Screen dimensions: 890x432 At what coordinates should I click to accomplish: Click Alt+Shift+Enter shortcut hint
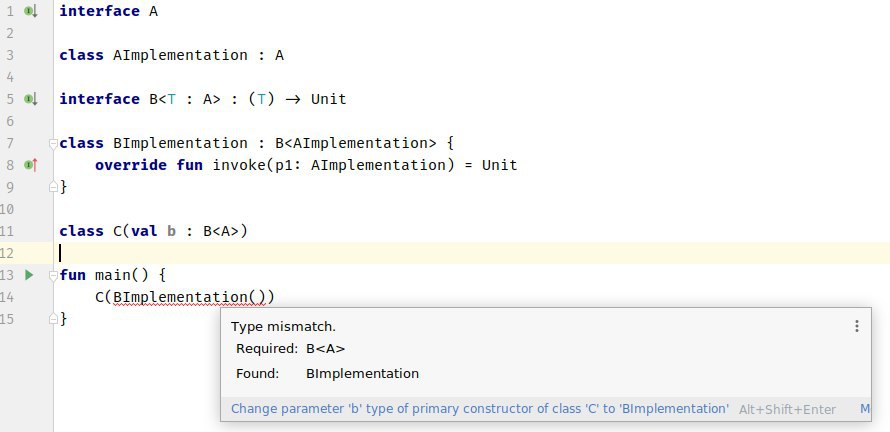pos(787,409)
